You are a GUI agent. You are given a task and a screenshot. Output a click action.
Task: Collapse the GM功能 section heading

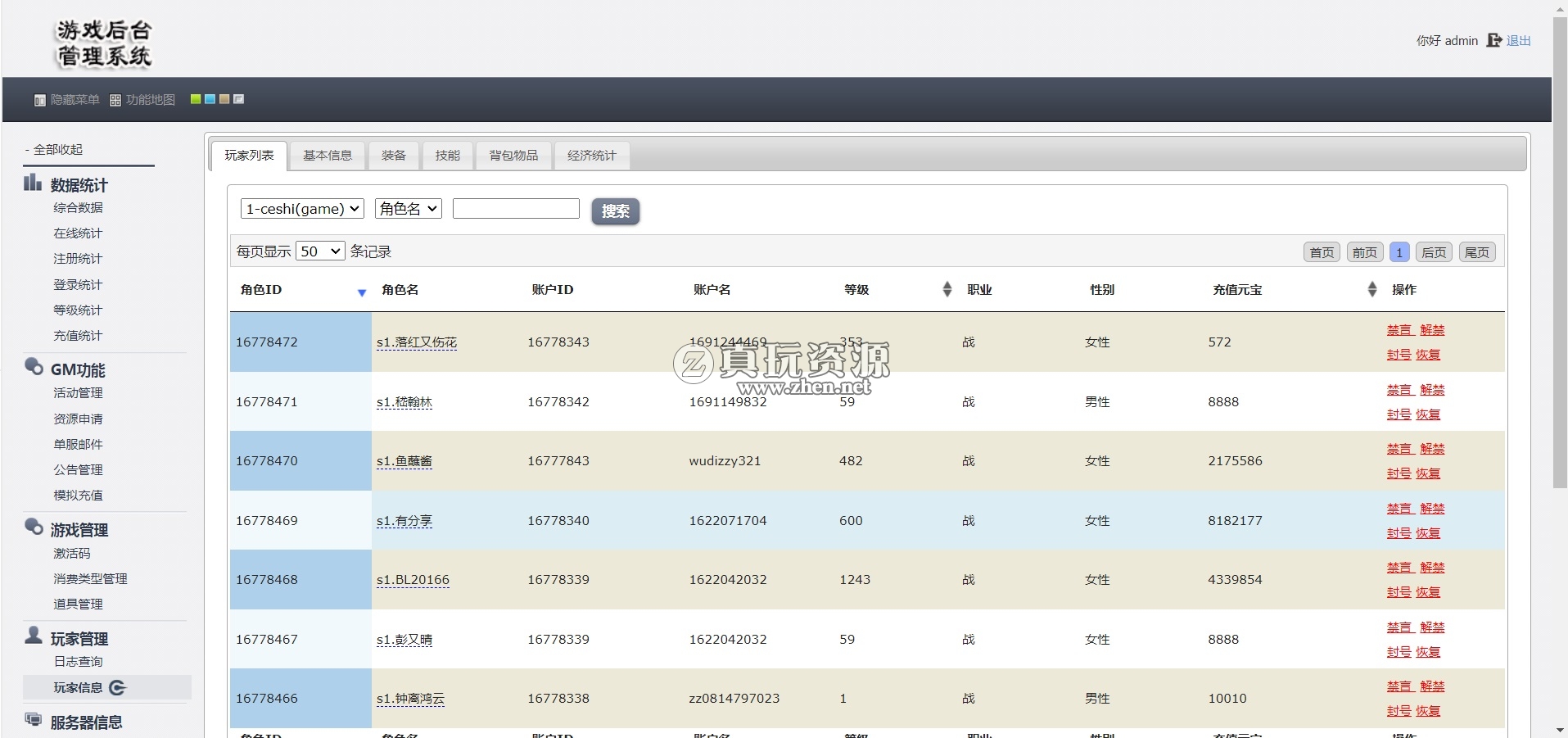(x=78, y=369)
